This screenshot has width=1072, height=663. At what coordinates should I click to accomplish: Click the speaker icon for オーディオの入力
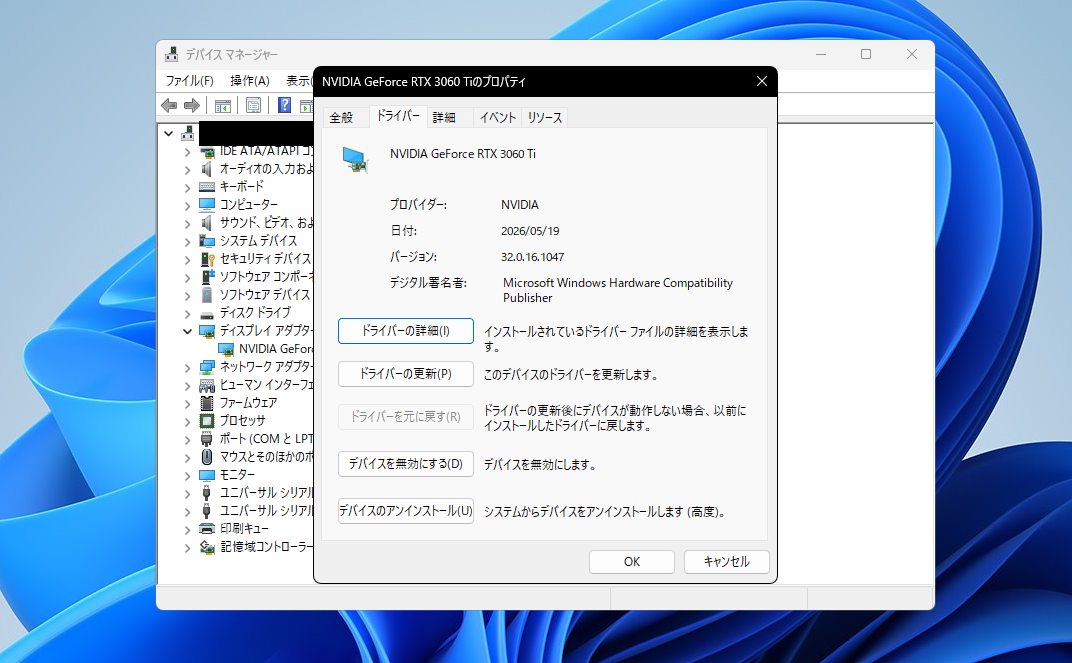206,169
